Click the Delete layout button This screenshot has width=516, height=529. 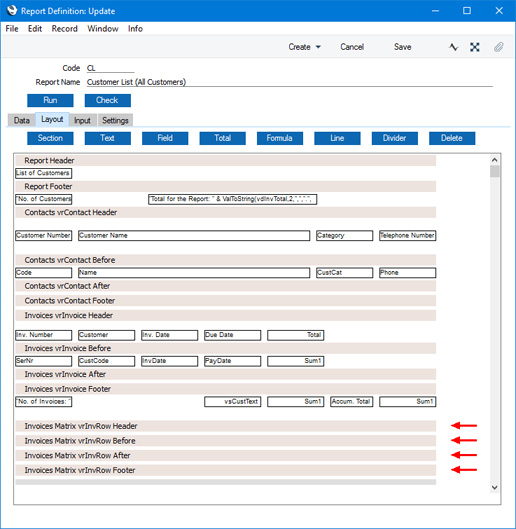point(452,138)
